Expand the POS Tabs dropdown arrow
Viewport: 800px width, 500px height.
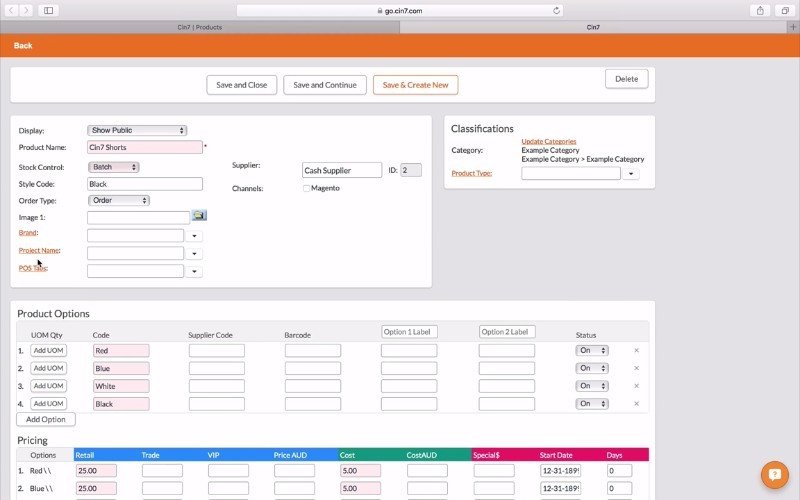point(194,271)
